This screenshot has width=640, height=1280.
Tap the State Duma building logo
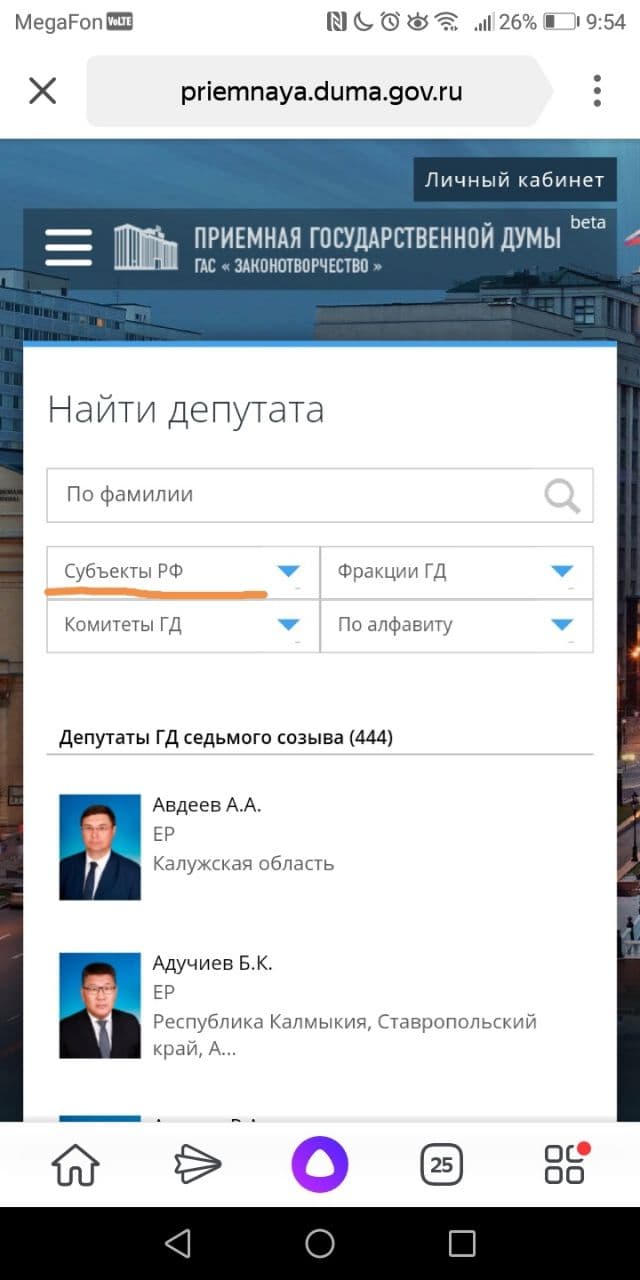point(146,247)
